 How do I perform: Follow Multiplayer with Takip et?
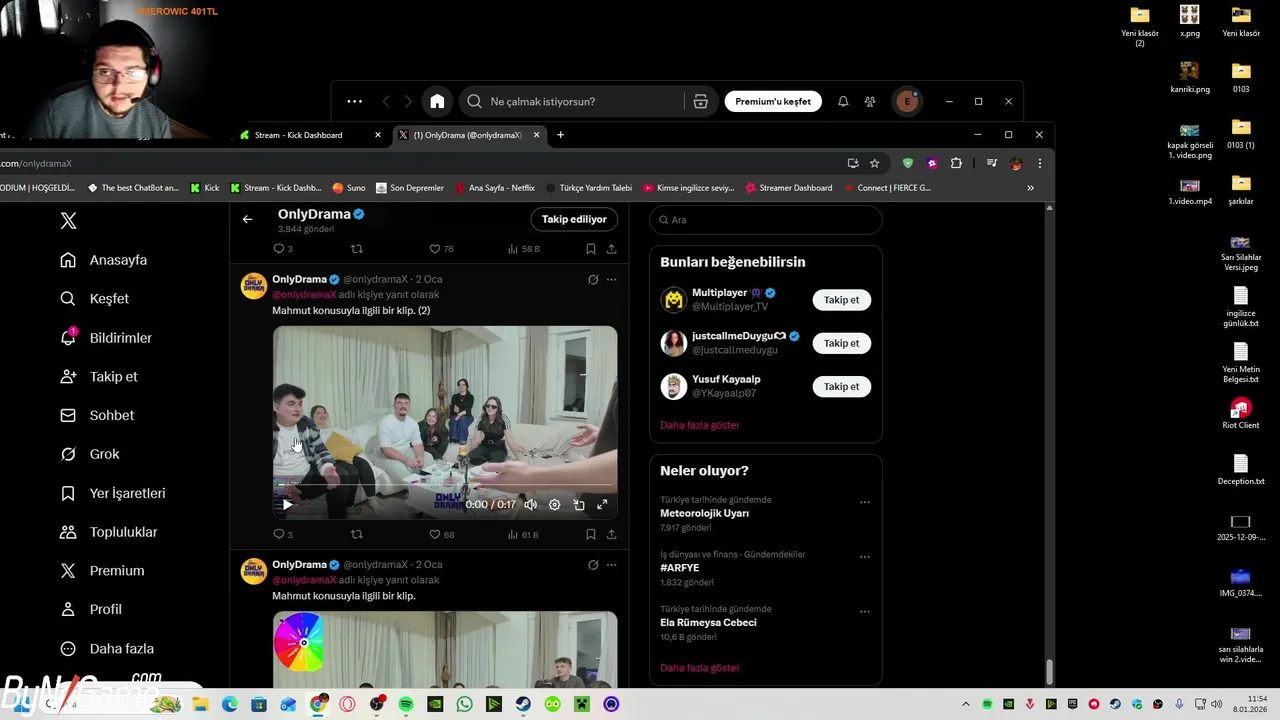(841, 300)
